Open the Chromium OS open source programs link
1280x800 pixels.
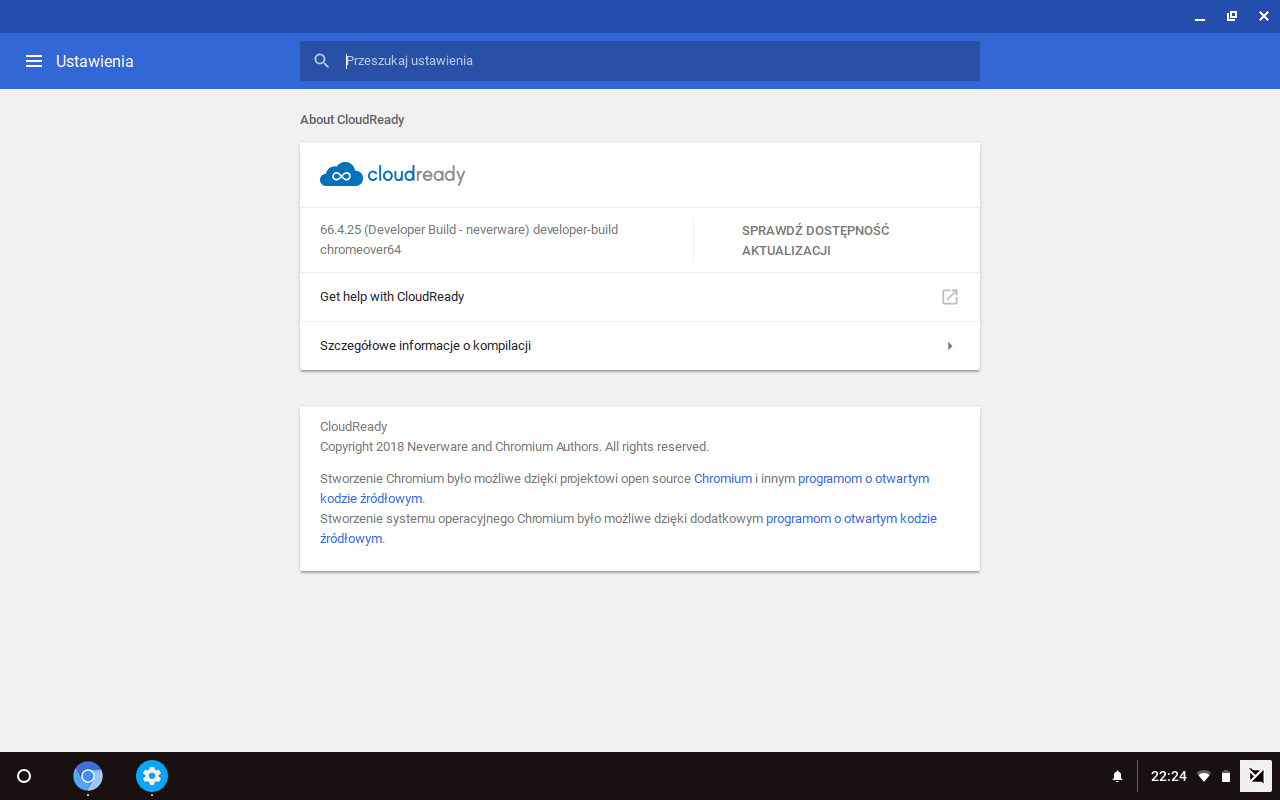(629, 528)
